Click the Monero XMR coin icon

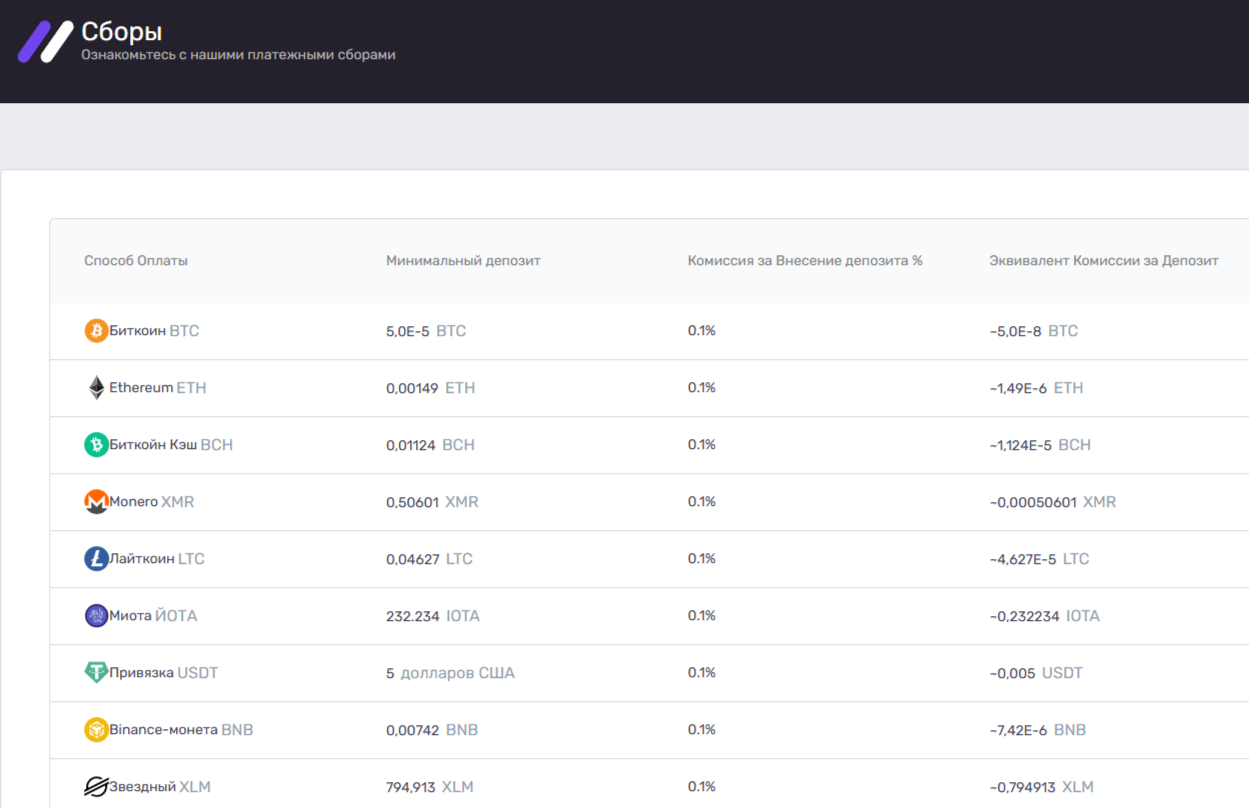click(96, 502)
